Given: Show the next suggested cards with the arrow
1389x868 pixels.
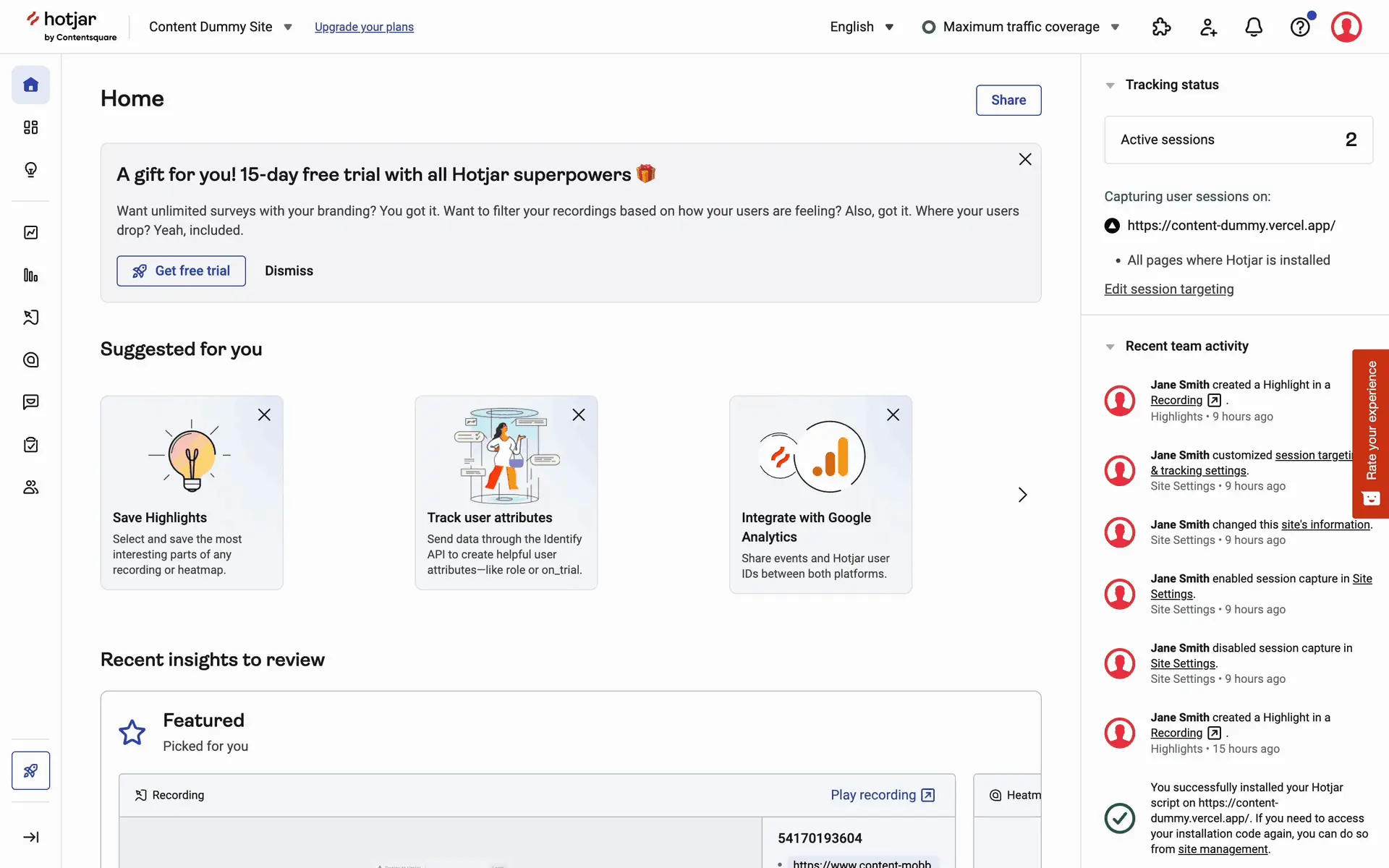Looking at the screenshot, I should tap(1022, 495).
